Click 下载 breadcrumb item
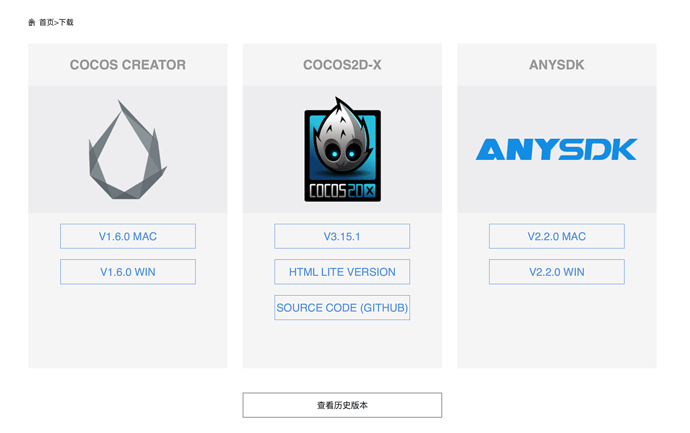Screen dimensions: 690x433 pyautogui.click(x=66, y=22)
